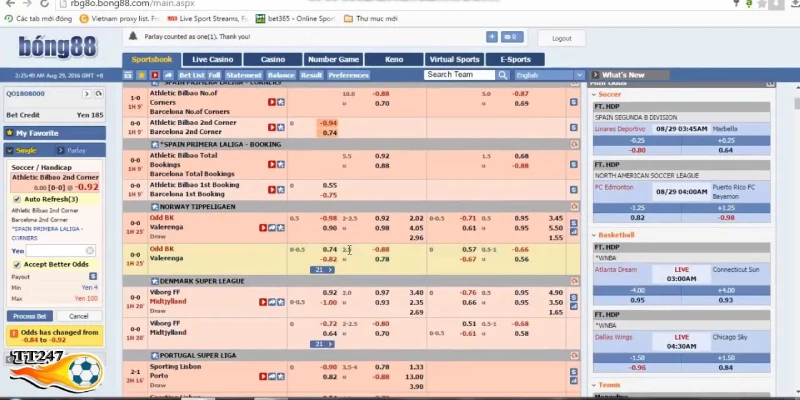The width and height of the screenshot is (800, 400).
Task: Open stream for Athletic Bilbao No.of Corners
Action: tap(272, 102)
